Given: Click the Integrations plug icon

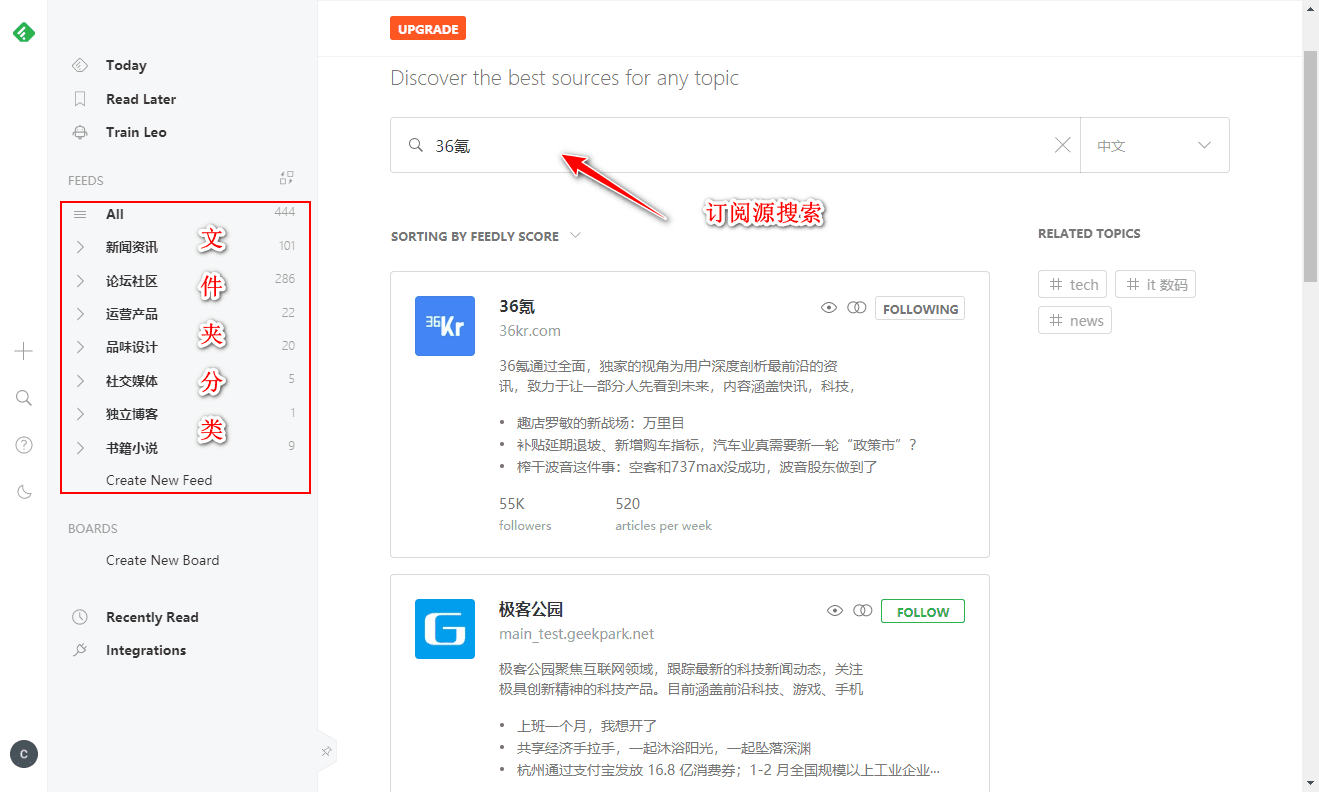Looking at the screenshot, I should coord(80,650).
